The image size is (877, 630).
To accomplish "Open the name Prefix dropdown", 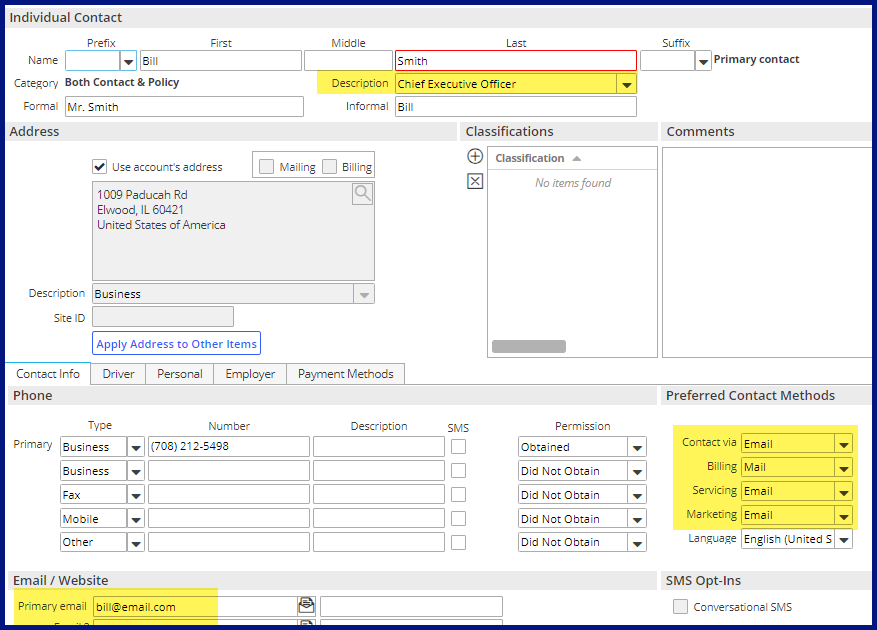I will (128, 61).
